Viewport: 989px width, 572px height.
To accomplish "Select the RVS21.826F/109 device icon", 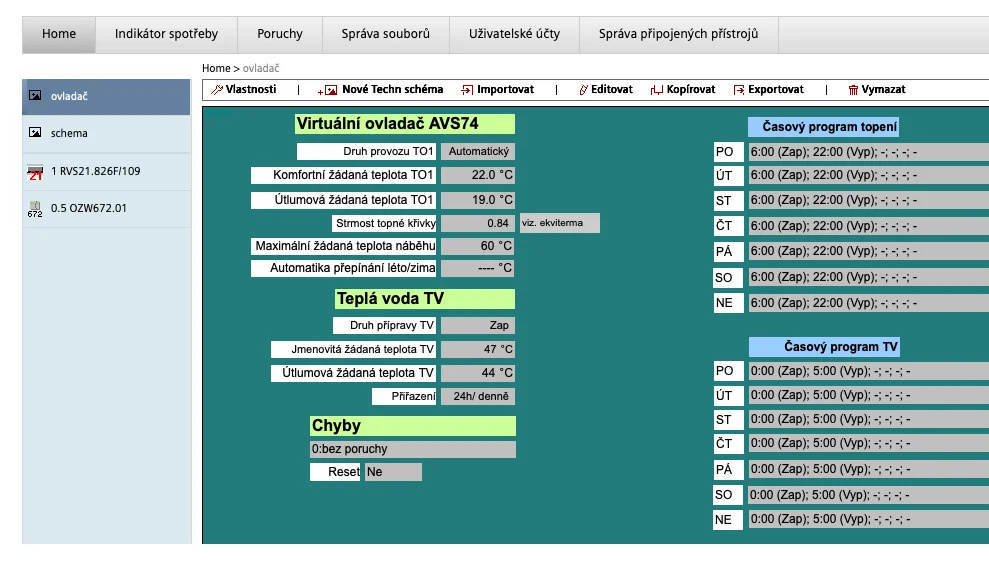I will tap(35, 172).
